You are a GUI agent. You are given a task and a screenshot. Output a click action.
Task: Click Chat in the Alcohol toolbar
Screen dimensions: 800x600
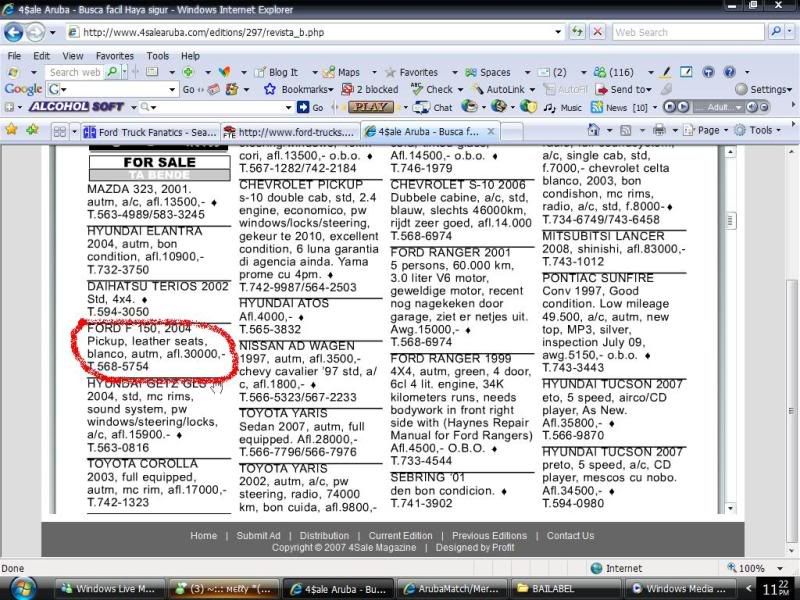click(x=434, y=107)
